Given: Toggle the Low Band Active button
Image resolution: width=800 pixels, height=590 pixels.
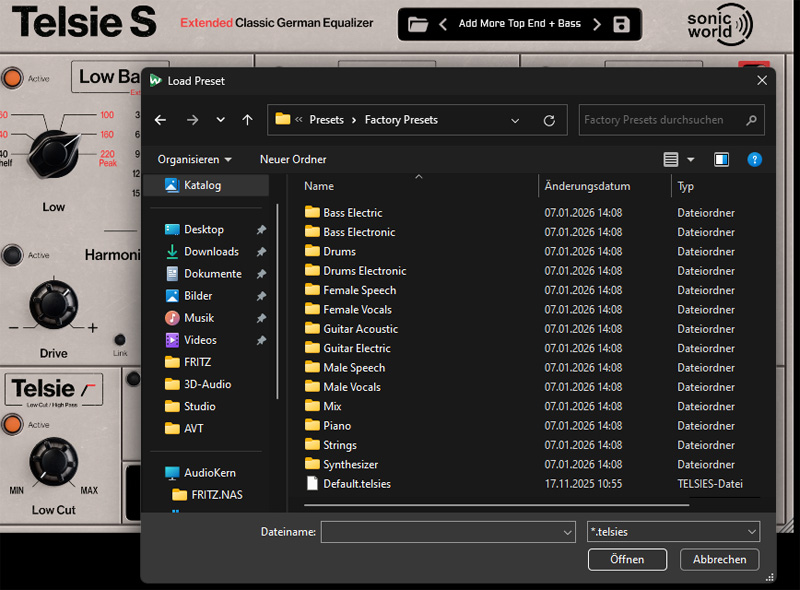Looking at the screenshot, I should tap(13, 77).
